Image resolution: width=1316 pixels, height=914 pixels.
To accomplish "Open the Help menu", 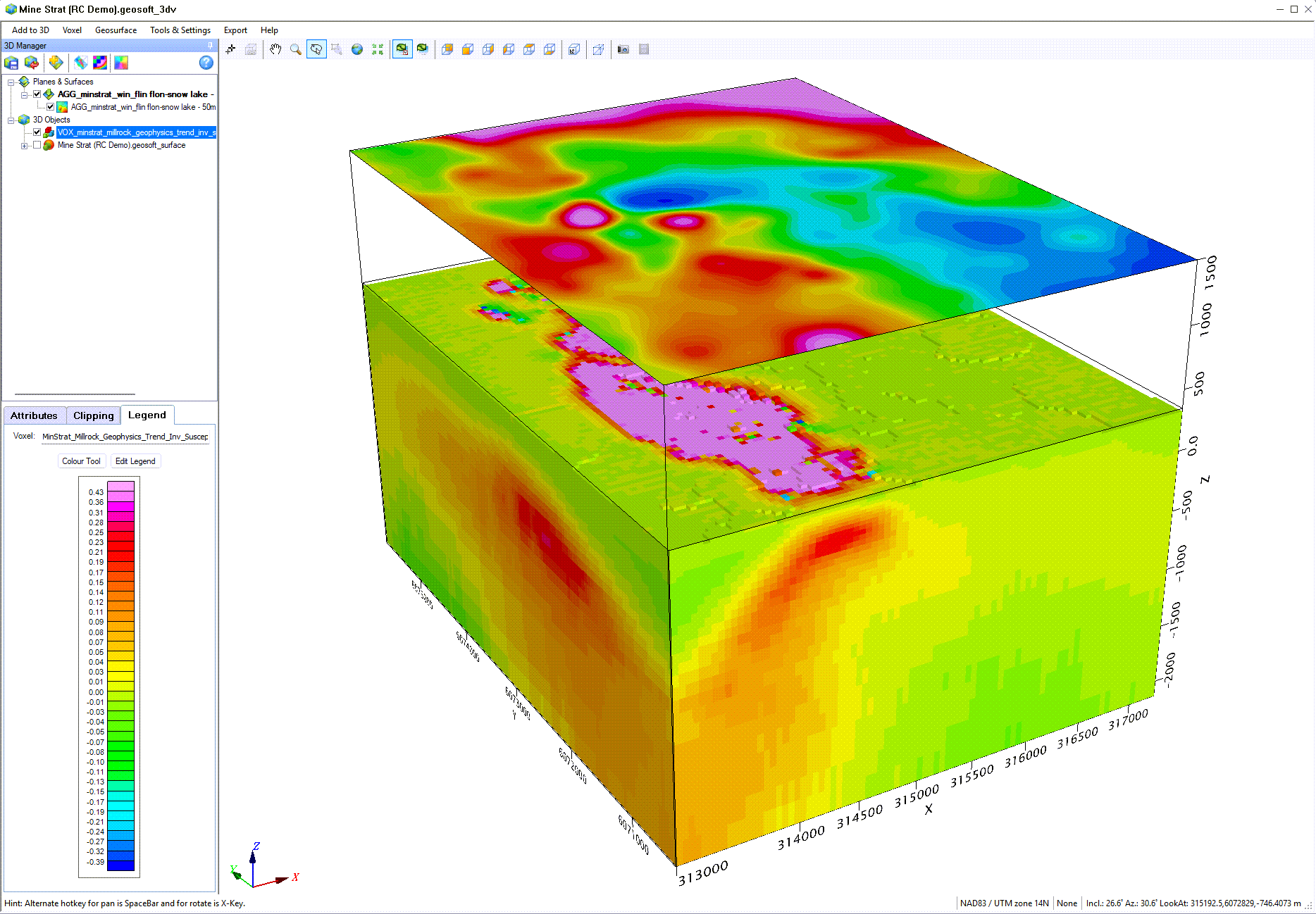I will (x=269, y=30).
